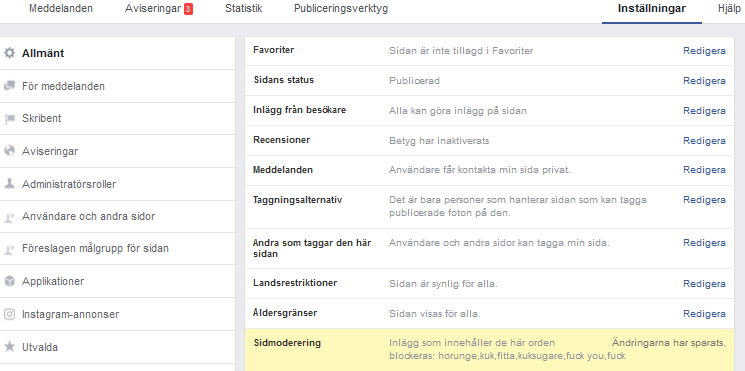The image size is (745, 371).
Task: Switch to the Statistik tab
Action: tap(243, 9)
